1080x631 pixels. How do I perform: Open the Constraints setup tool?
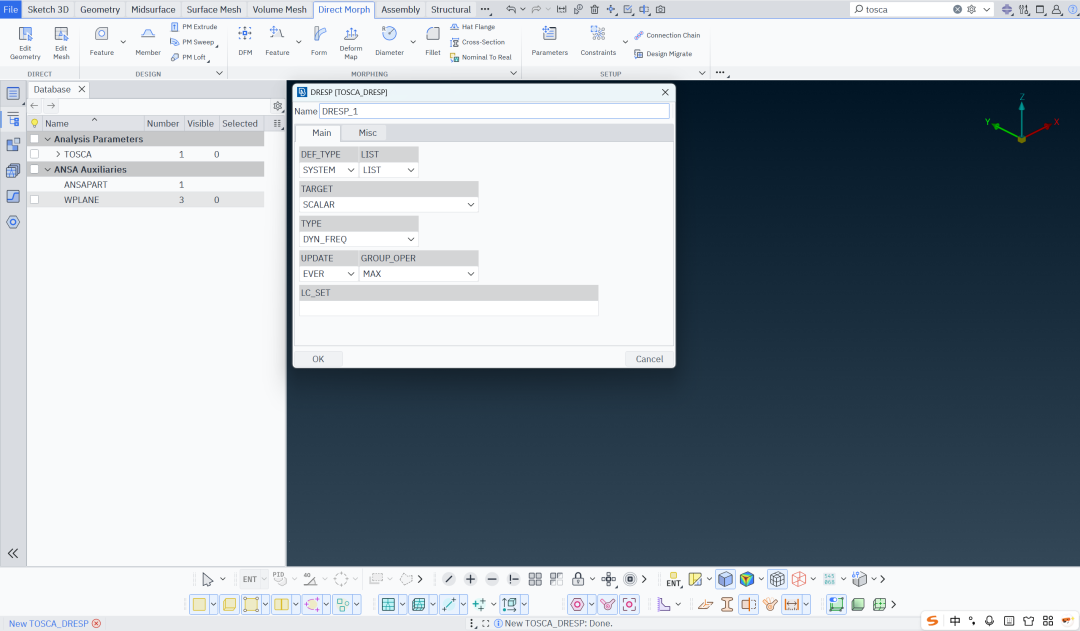click(x=598, y=43)
